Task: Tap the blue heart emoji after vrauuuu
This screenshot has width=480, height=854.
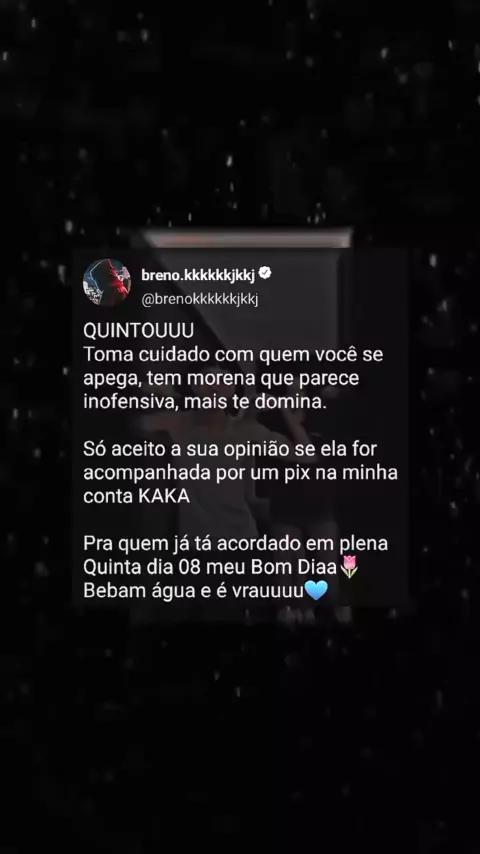Action: (317, 590)
